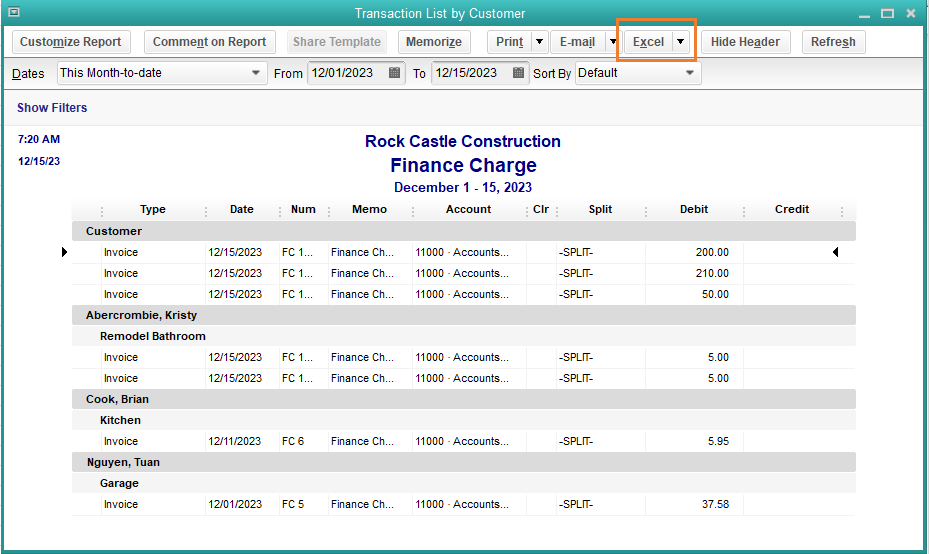Click the Customize Report button
Screen dimensions: 929x554
coord(70,42)
